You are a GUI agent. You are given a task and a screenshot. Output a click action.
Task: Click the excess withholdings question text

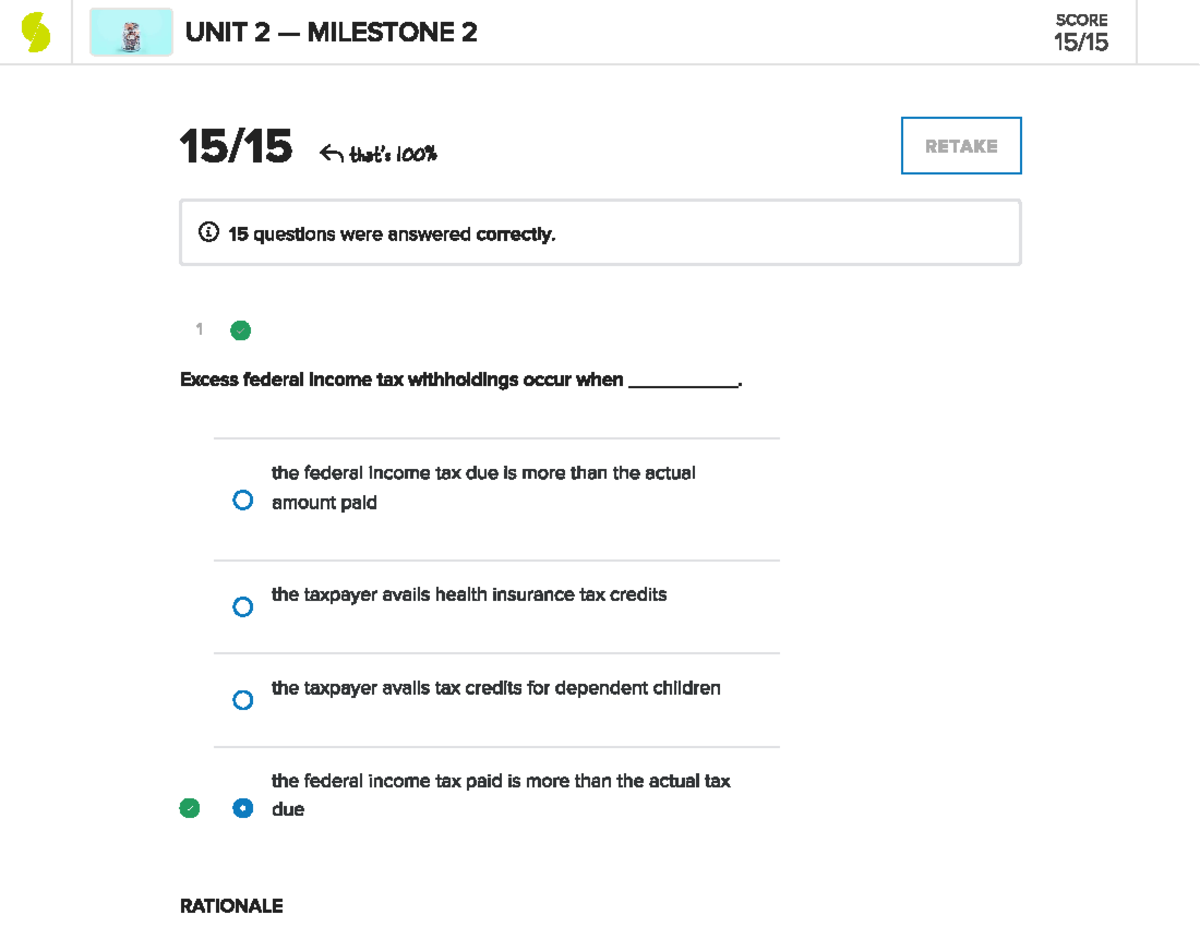coord(460,379)
